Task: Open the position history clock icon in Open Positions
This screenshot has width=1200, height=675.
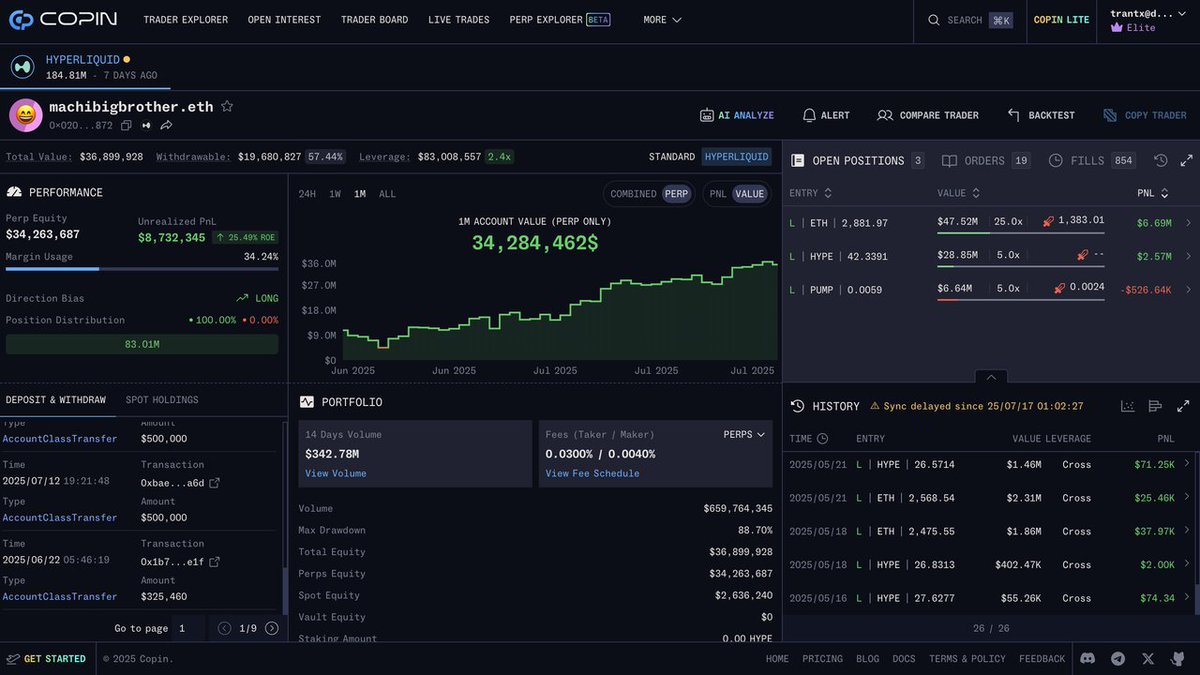Action: (1160, 160)
